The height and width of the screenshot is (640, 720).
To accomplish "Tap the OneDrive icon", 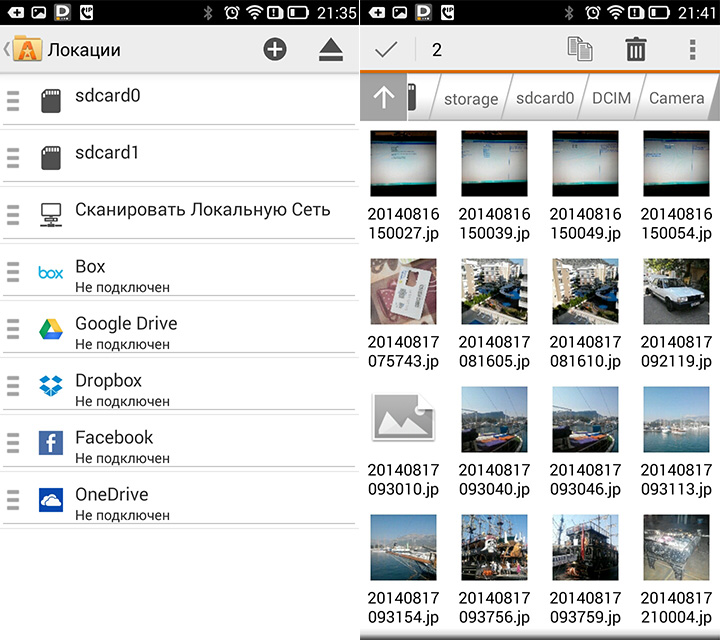I will click(x=51, y=500).
